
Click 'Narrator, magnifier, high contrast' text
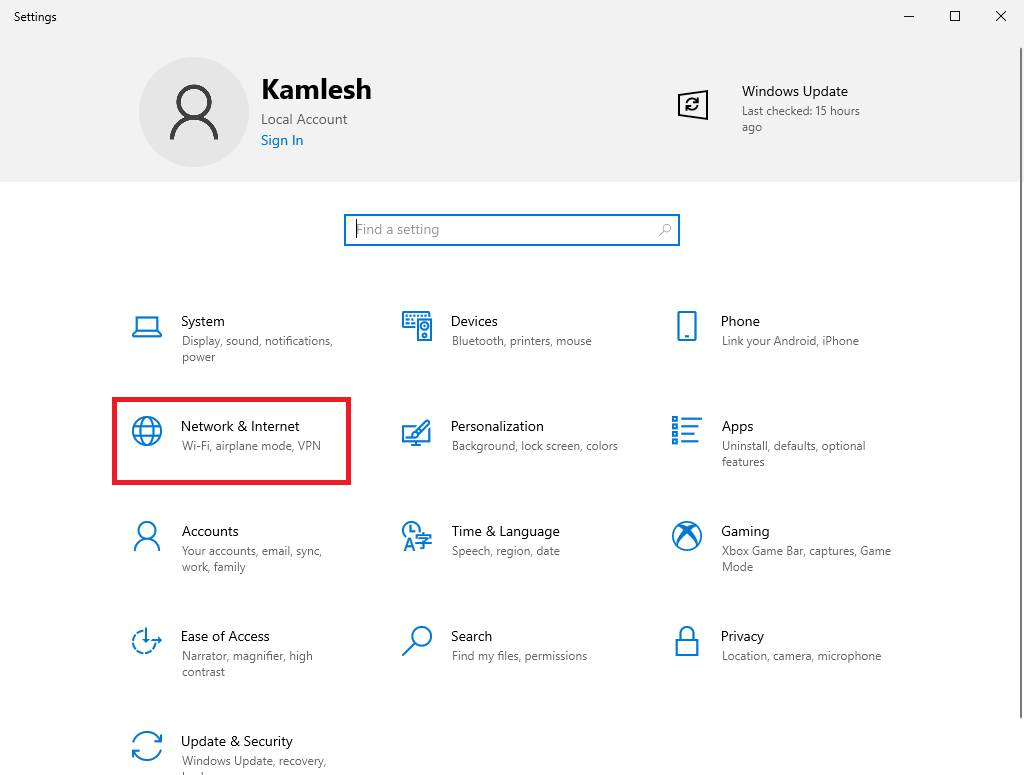[247, 664]
